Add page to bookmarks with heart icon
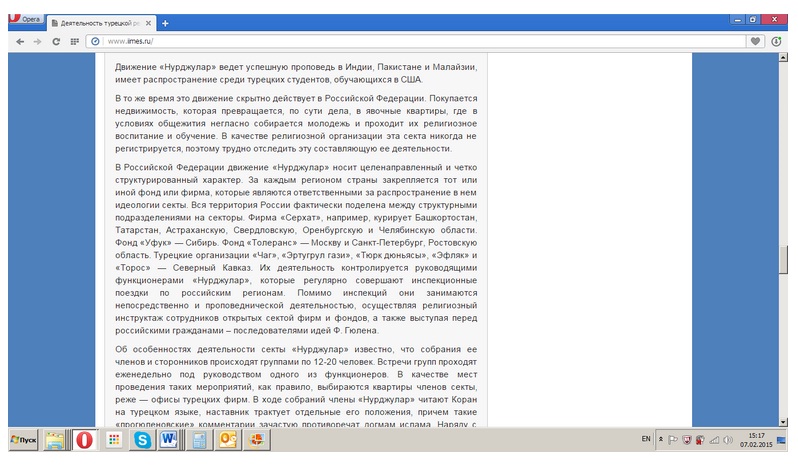798x470 pixels. (x=755, y=42)
